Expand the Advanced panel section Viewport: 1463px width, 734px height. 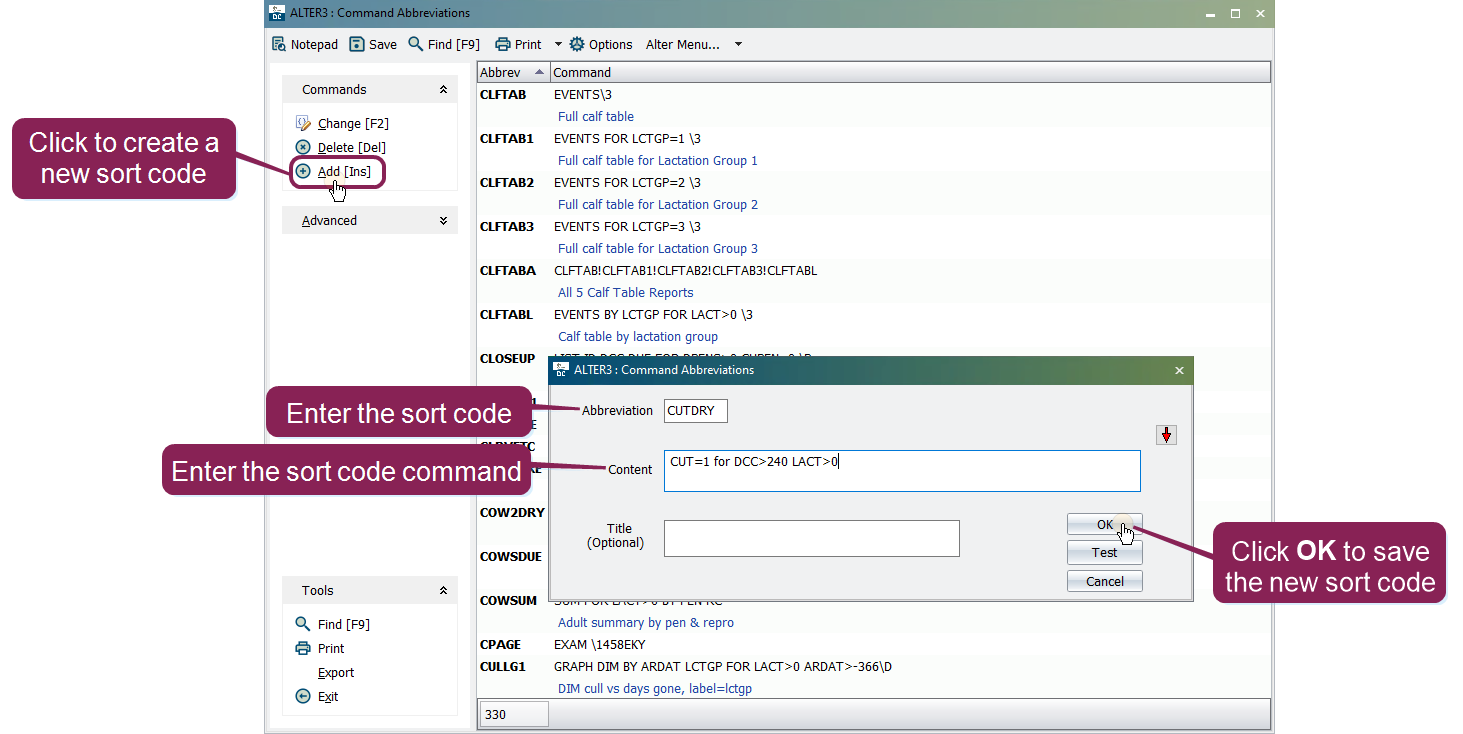[x=443, y=220]
